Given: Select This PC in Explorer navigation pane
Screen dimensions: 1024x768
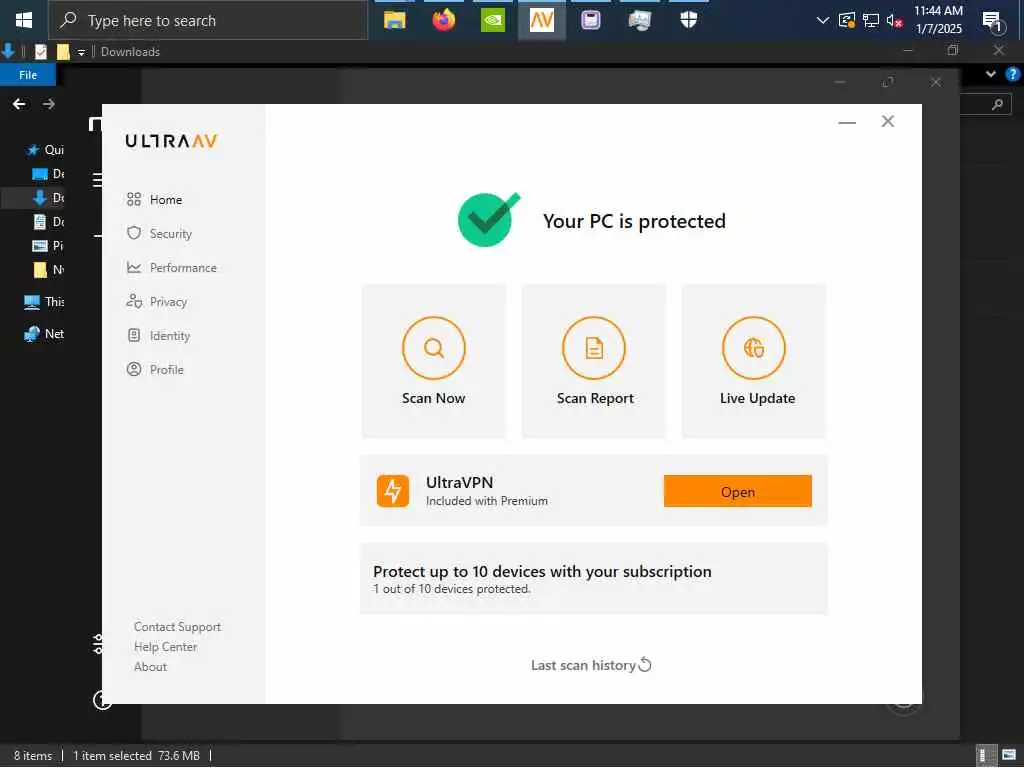Looking at the screenshot, I should coord(44,301).
